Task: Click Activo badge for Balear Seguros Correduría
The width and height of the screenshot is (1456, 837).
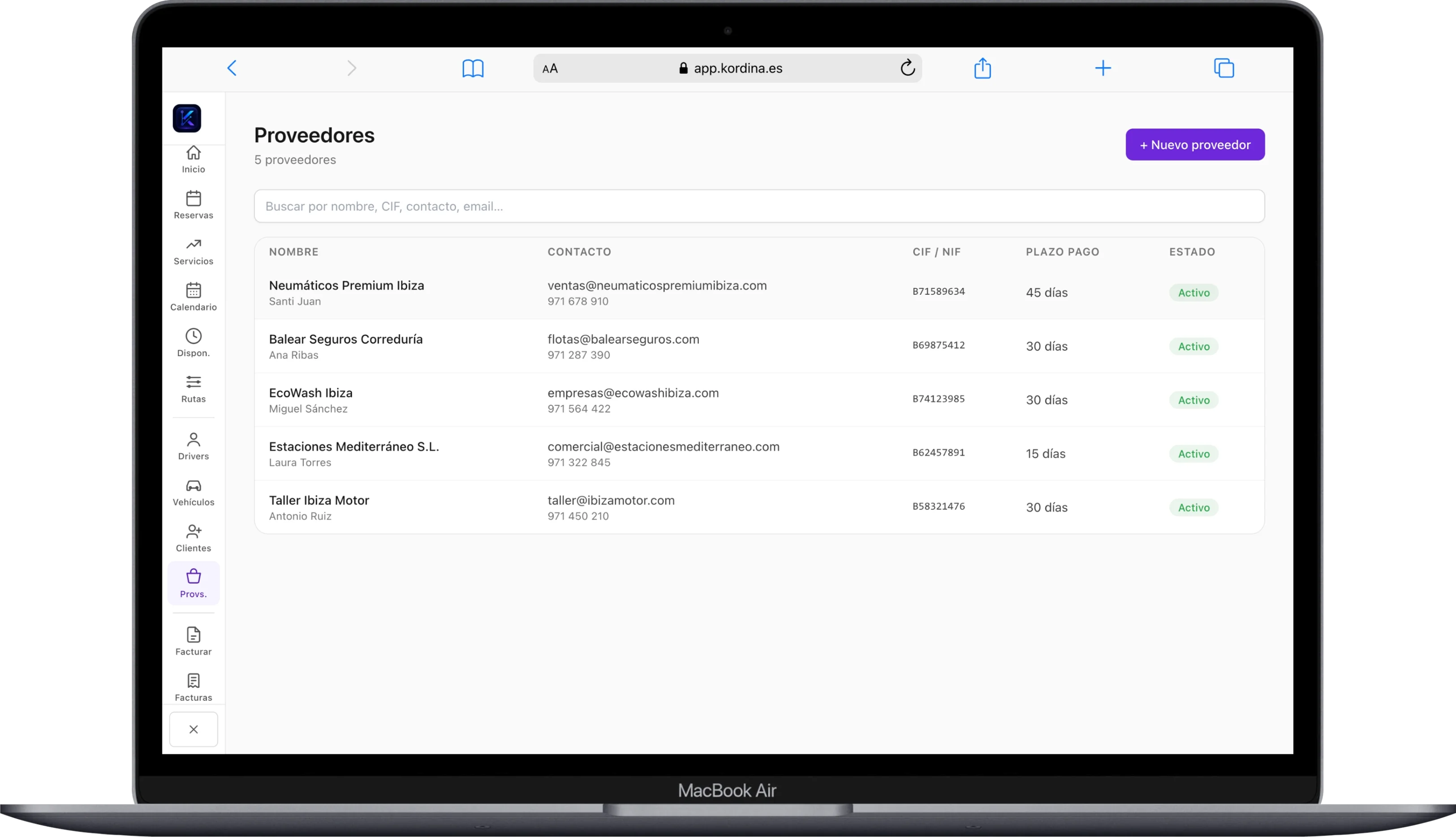Action: [x=1193, y=346]
